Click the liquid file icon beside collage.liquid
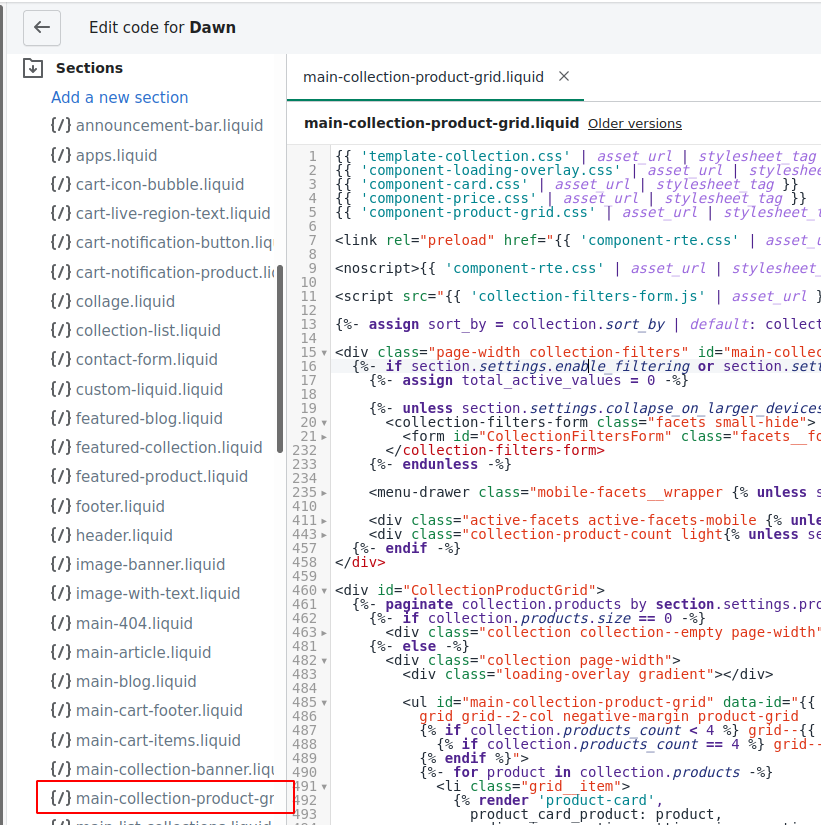 coord(61,301)
